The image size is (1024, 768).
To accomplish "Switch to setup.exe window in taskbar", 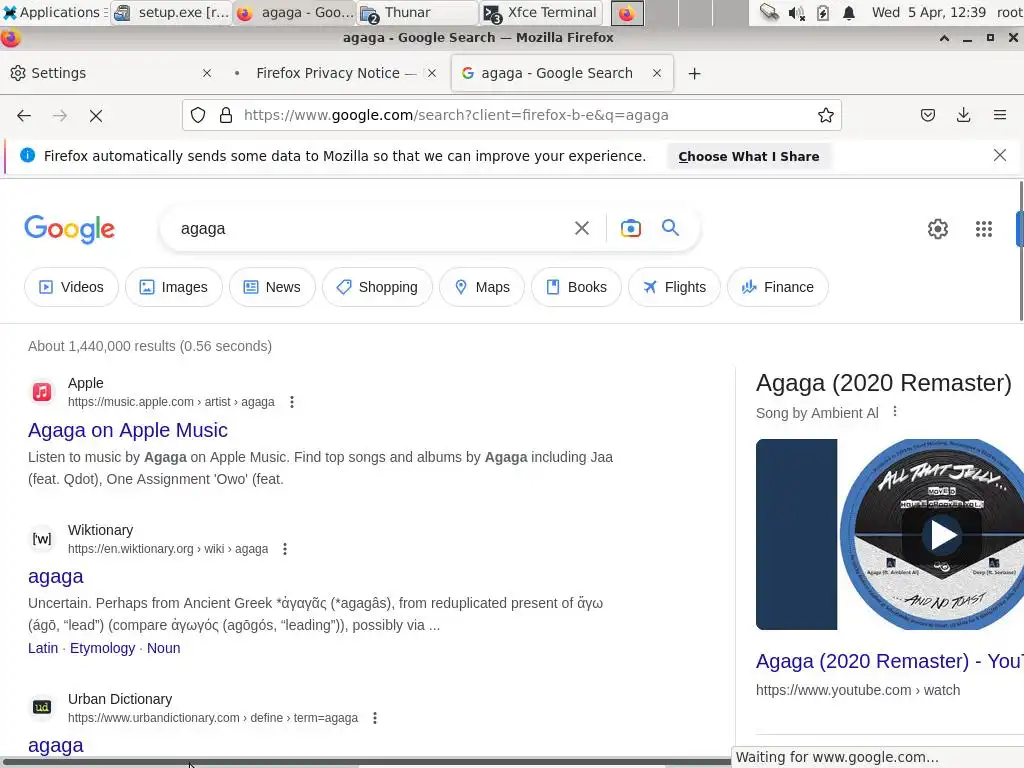I will (x=170, y=13).
